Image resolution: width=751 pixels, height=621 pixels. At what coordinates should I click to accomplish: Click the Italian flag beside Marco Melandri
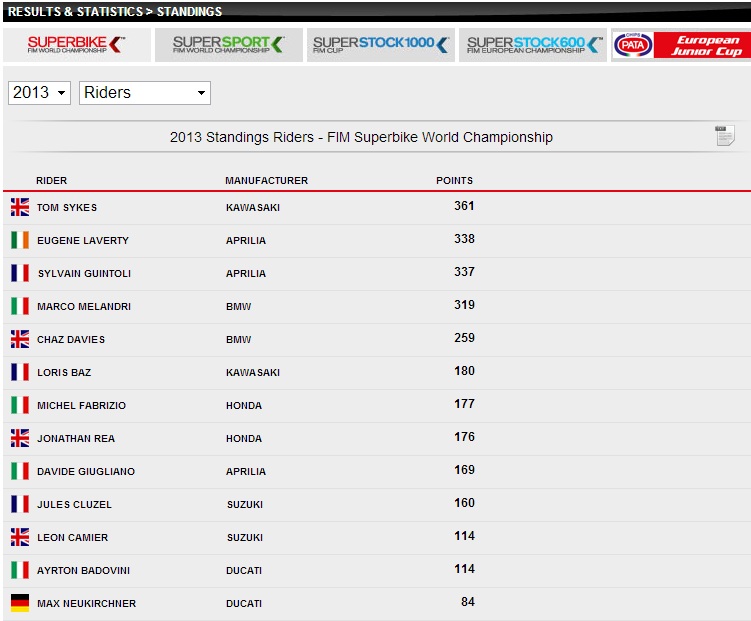click(x=20, y=306)
